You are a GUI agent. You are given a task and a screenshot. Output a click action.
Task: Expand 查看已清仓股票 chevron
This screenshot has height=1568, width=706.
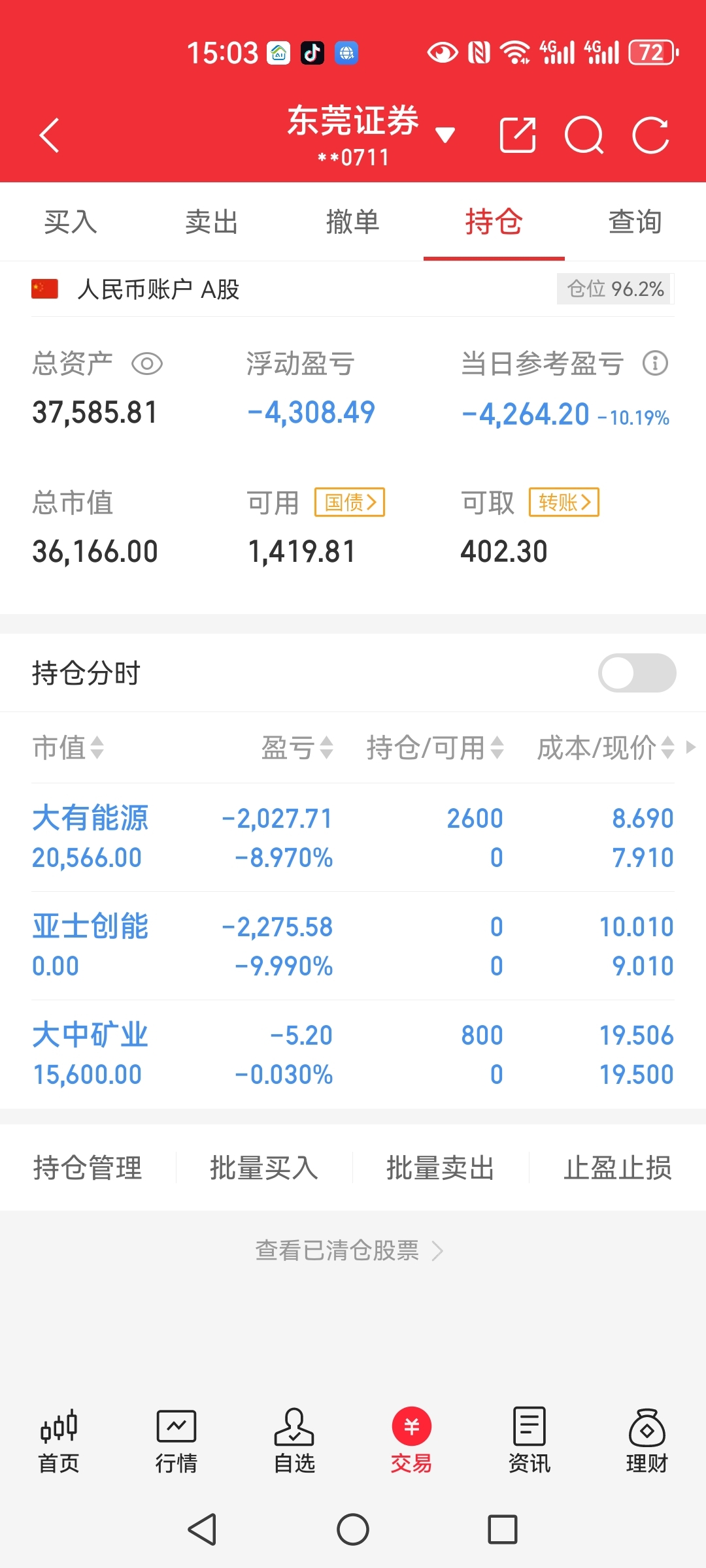437,1250
